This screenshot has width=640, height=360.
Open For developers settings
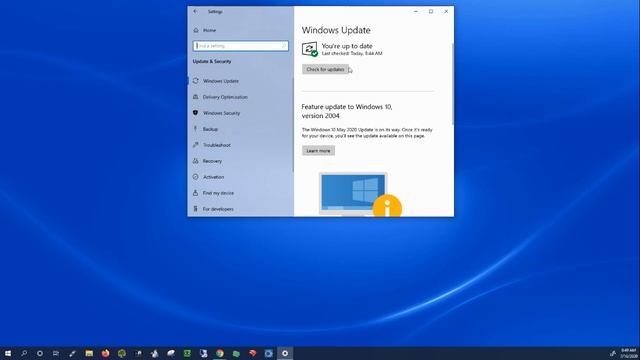click(x=218, y=209)
